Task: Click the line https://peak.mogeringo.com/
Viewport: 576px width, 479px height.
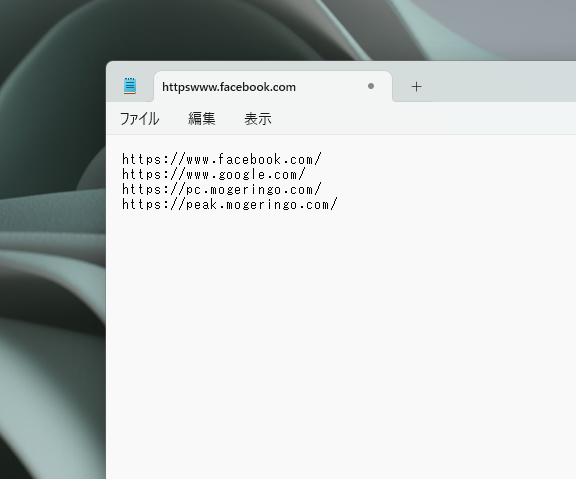Action: [x=230, y=205]
